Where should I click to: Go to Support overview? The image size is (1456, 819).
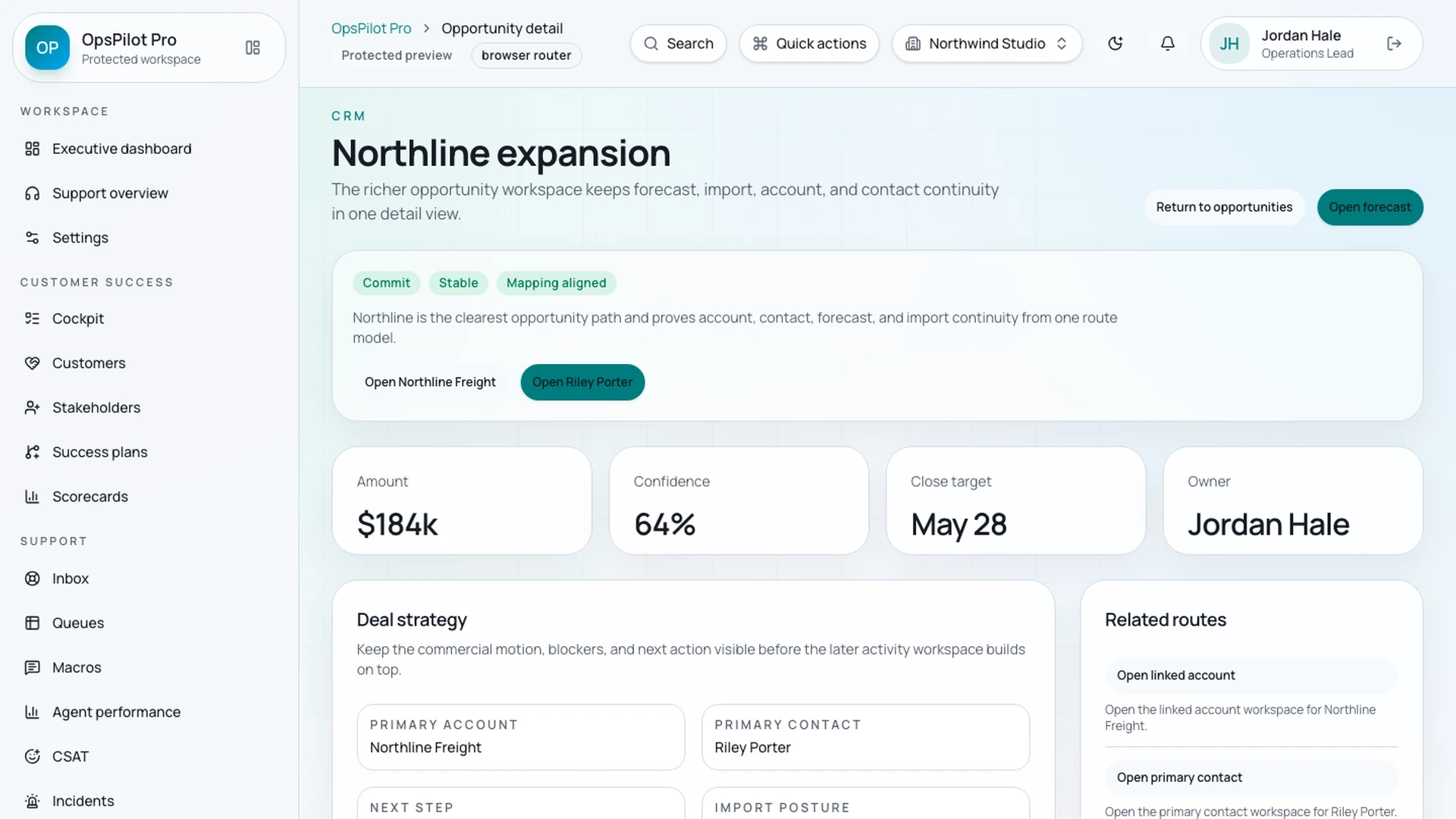tap(149, 193)
